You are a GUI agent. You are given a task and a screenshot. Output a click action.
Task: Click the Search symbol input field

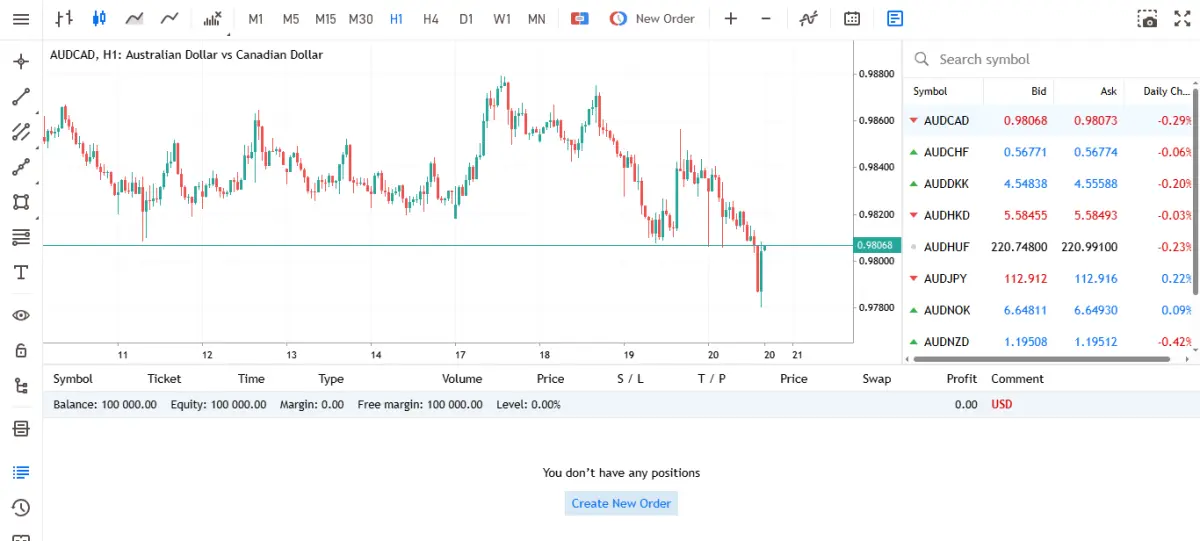(x=1050, y=59)
